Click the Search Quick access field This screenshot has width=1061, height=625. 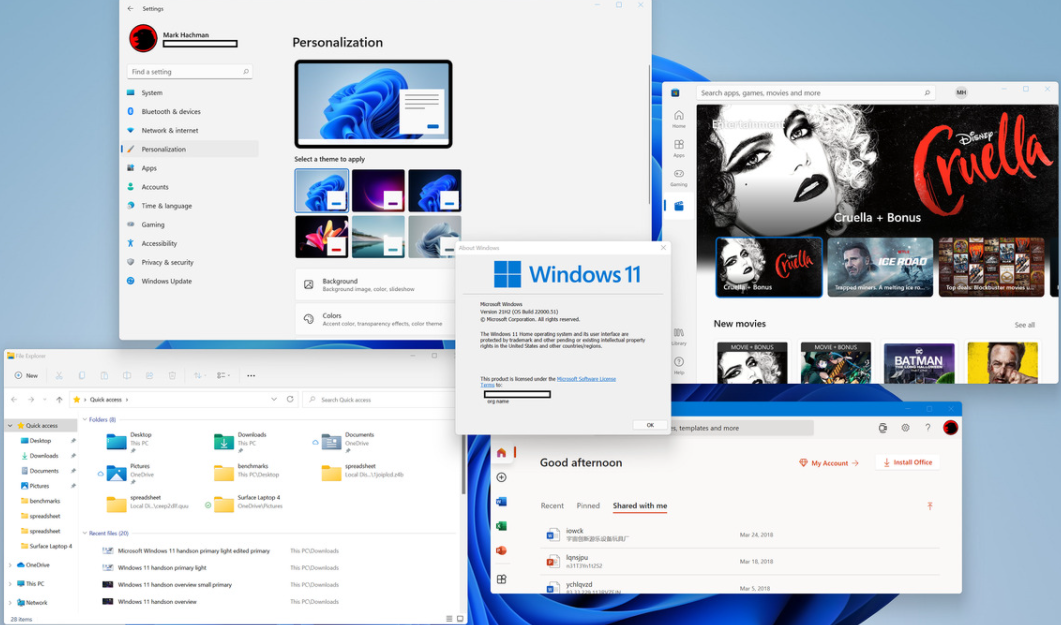point(379,400)
